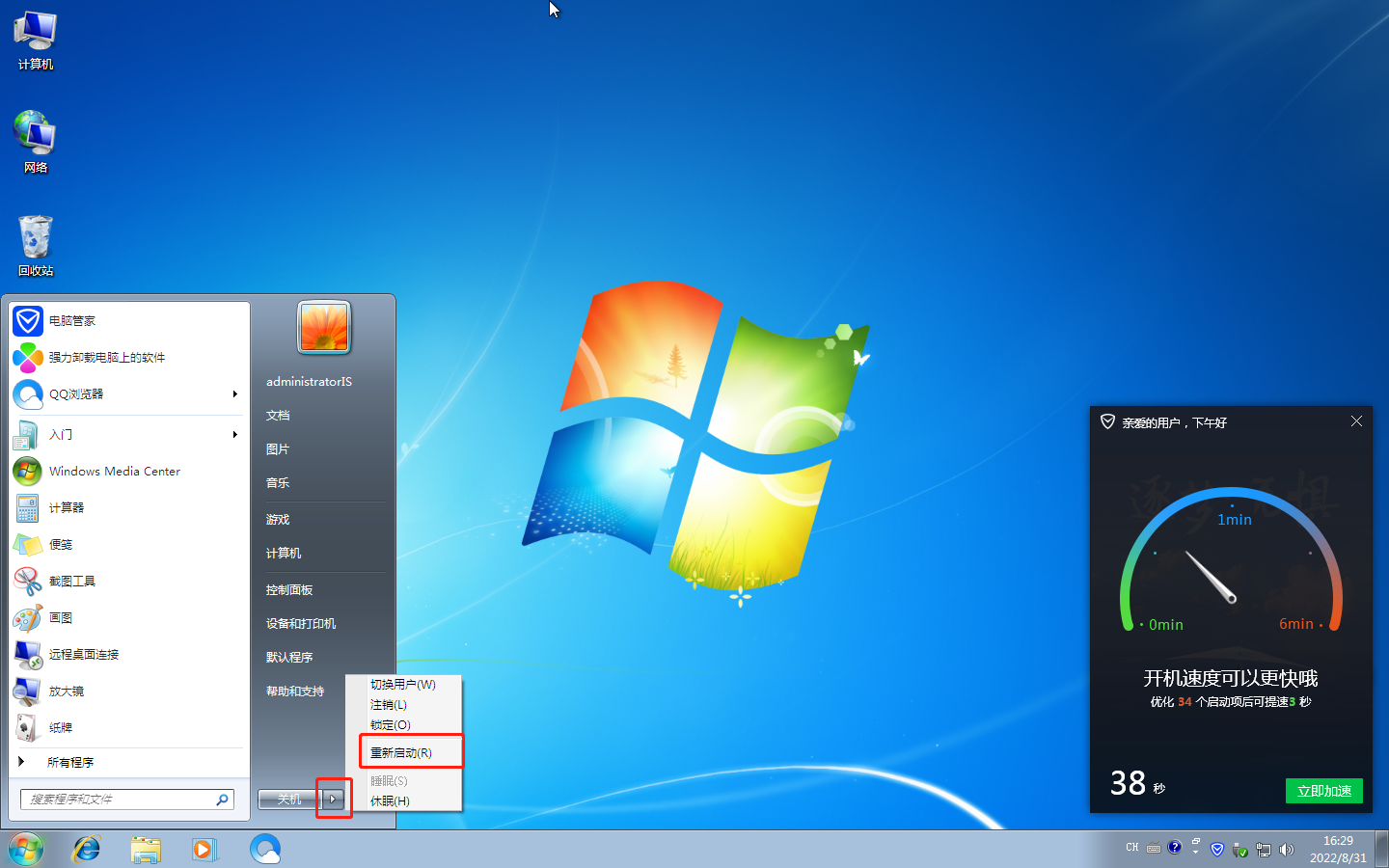Launch 放大镜 magnifier
This screenshot has width=1389, height=868.
coord(129,692)
